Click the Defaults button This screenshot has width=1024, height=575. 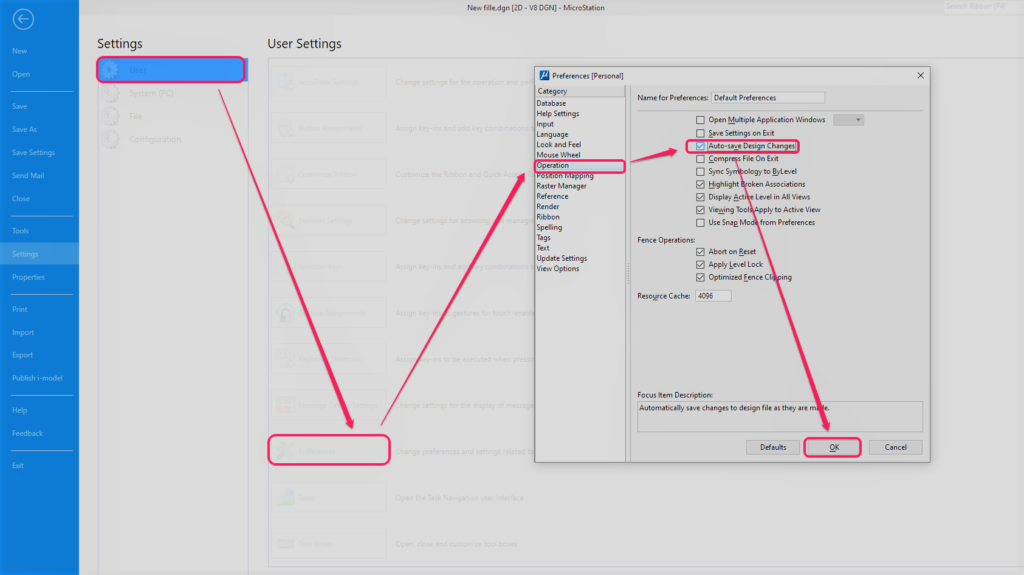tap(773, 448)
